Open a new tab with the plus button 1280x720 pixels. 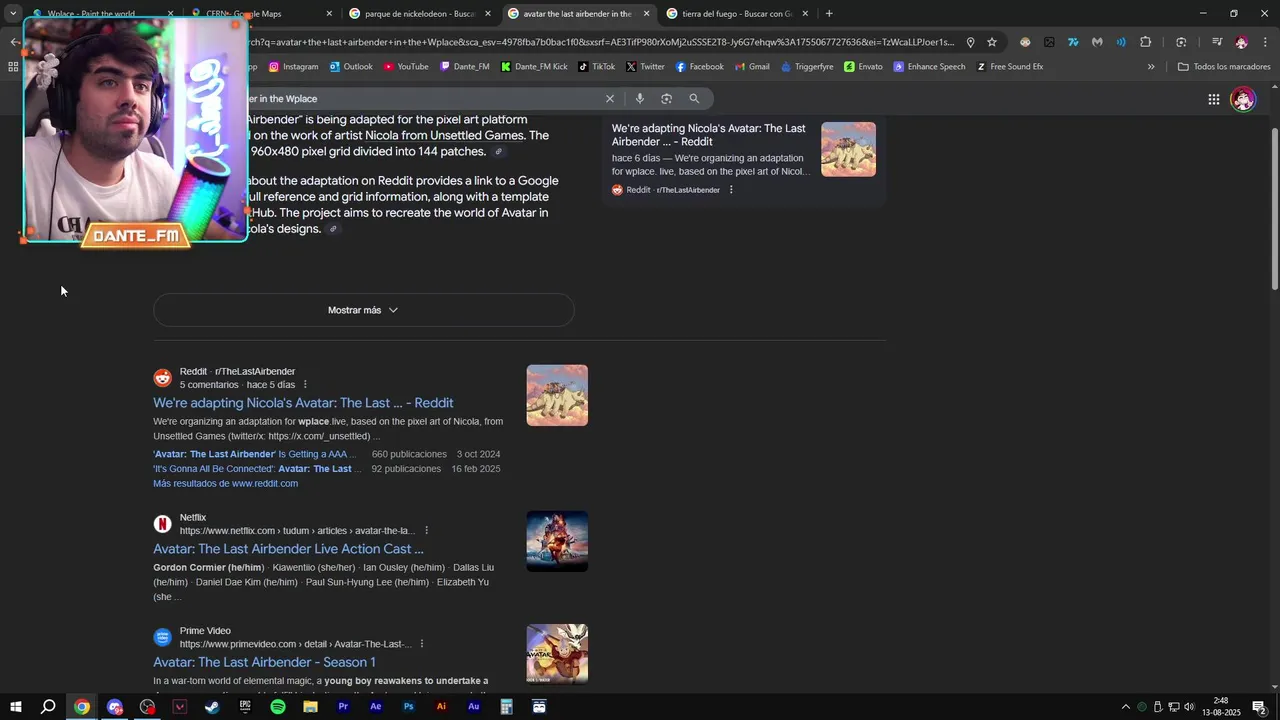tap(829, 14)
